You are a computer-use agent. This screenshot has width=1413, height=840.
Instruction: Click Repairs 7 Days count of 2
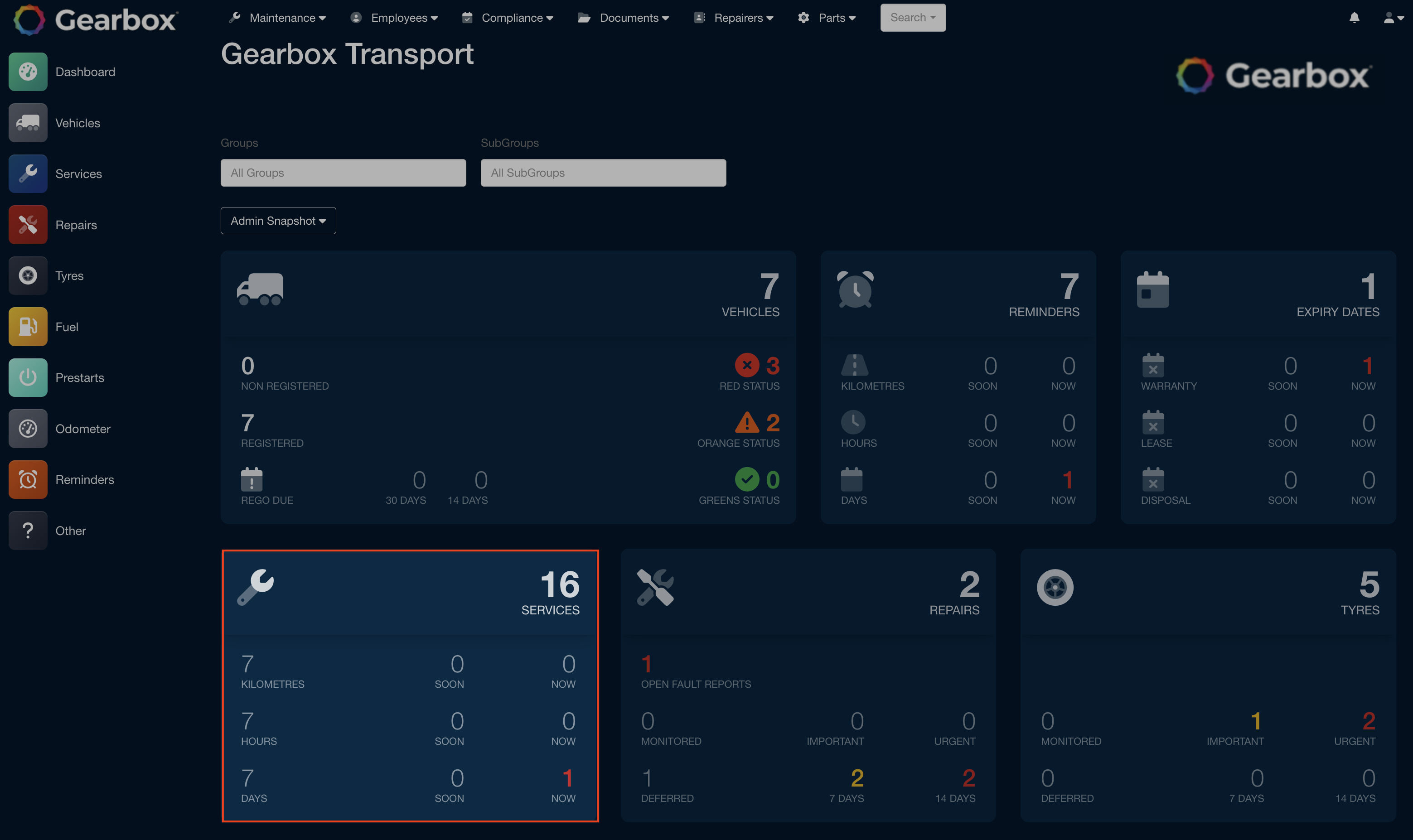pos(857,778)
